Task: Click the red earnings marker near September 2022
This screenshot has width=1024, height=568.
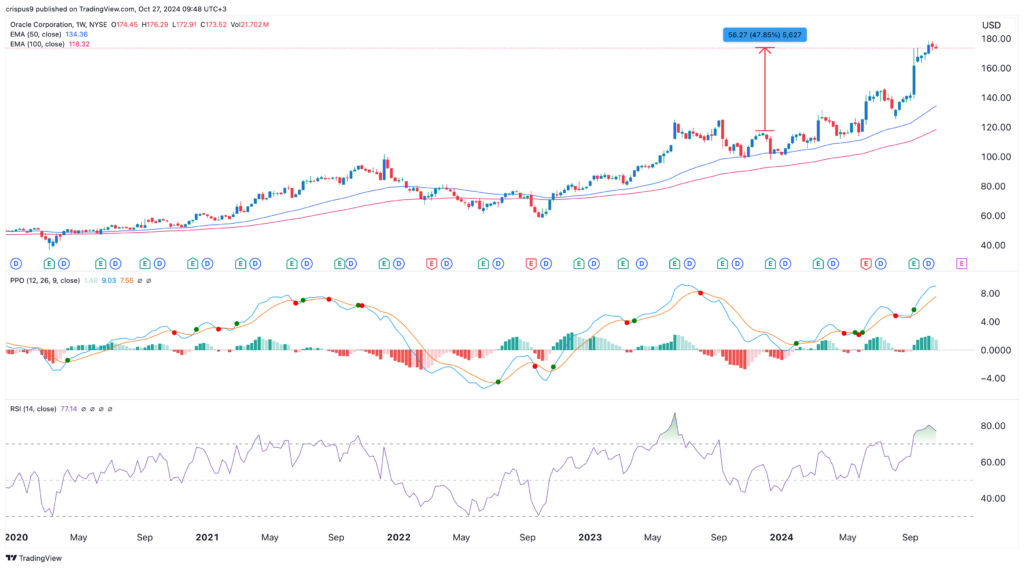Action: (x=531, y=264)
